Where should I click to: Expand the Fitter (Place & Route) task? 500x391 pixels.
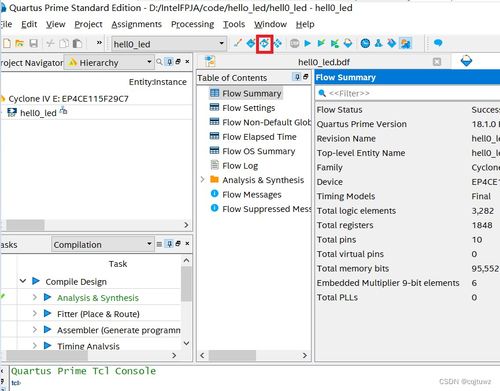[x=35, y=314]
